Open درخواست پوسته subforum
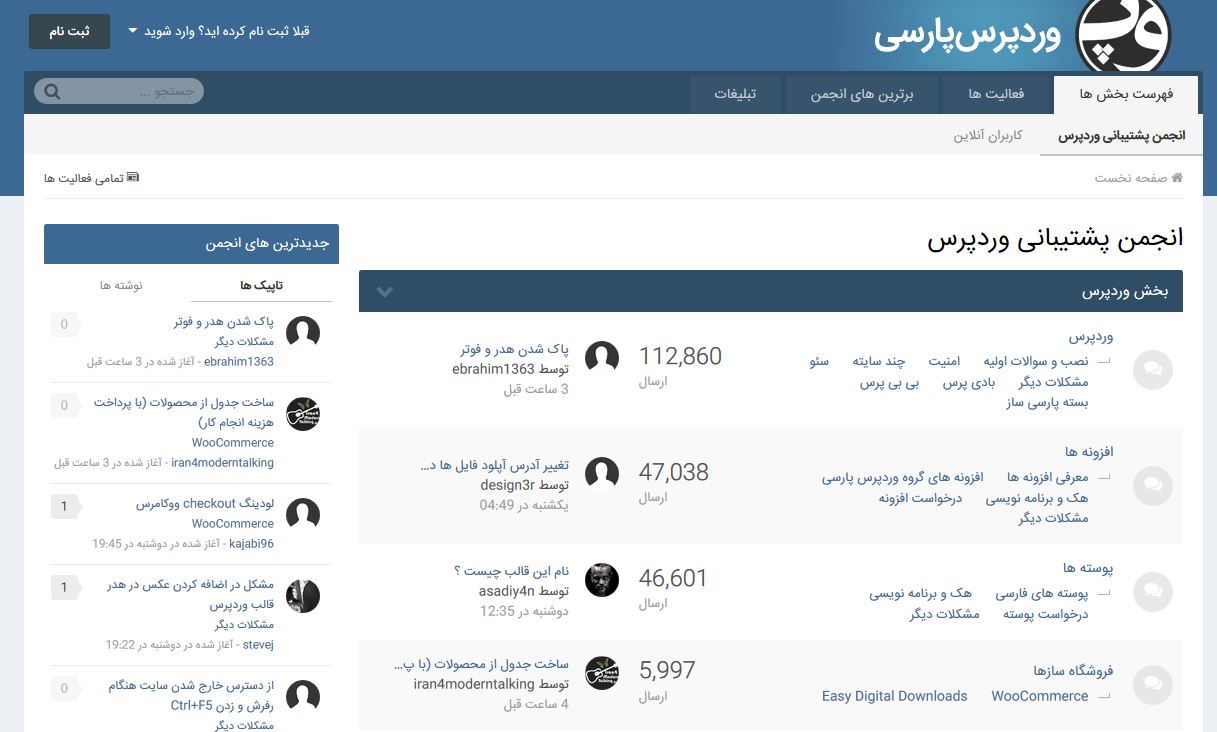 1045,614
